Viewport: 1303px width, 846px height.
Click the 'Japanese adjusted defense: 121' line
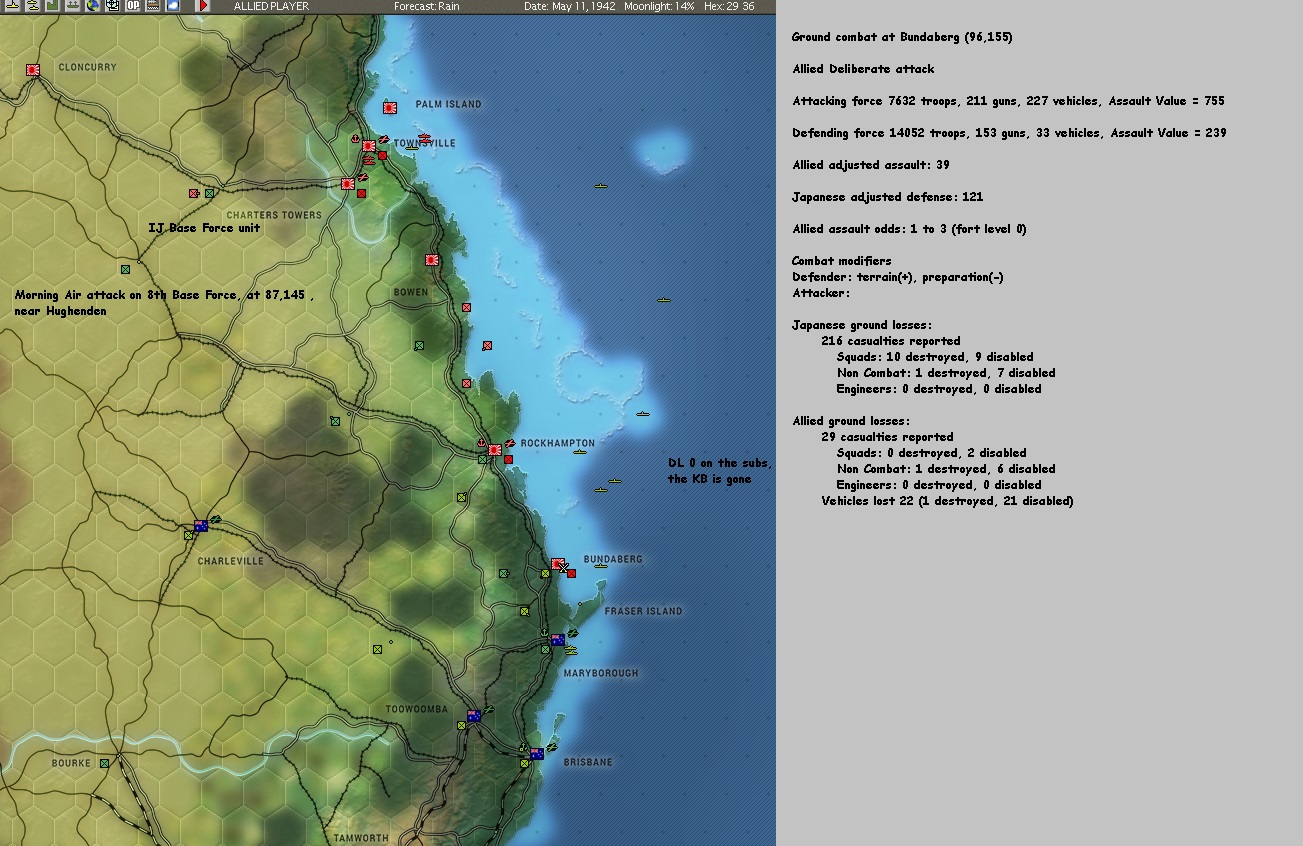888,197
